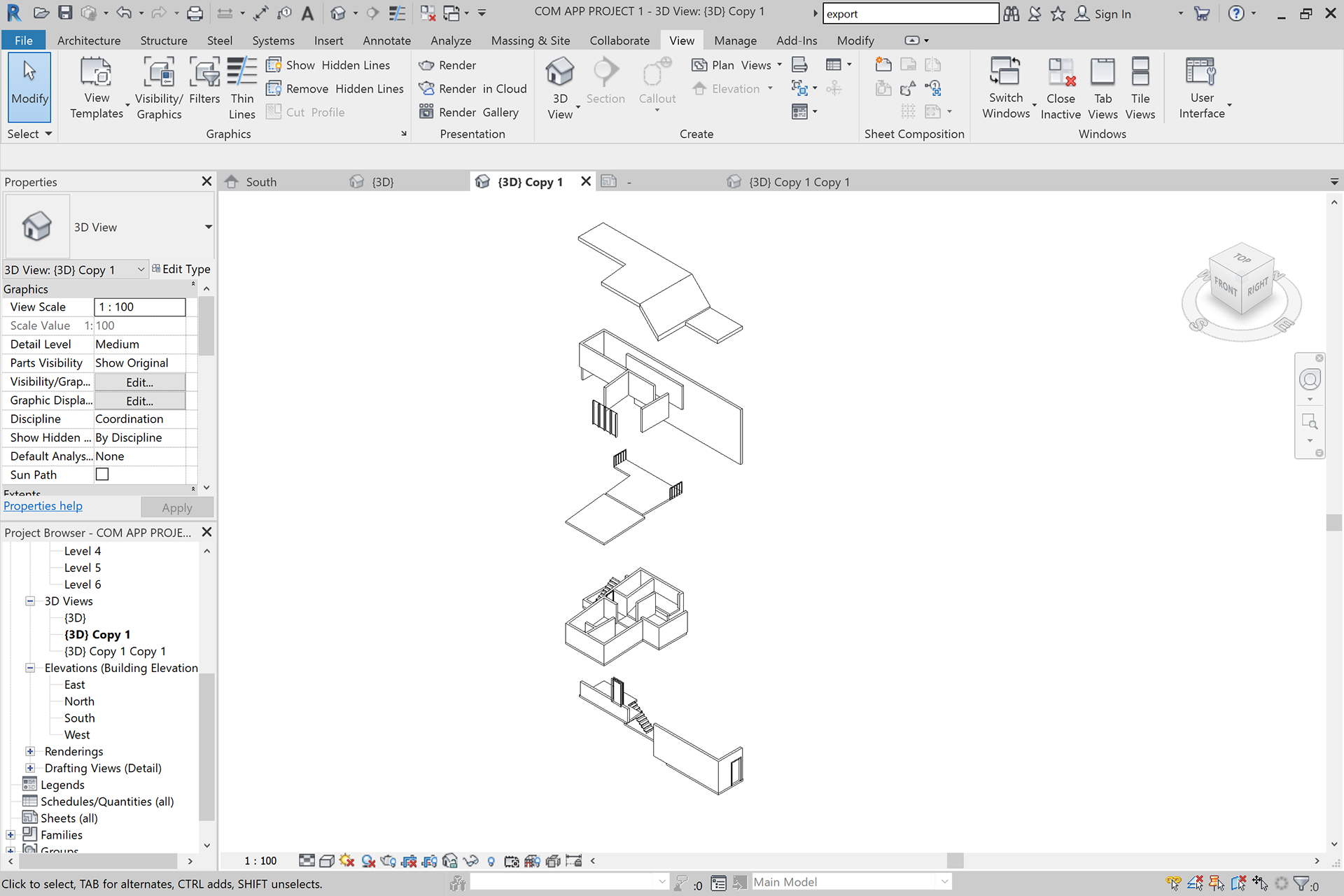Switch to the South view tab
The image size is (1344, 896).
(261, 182)
